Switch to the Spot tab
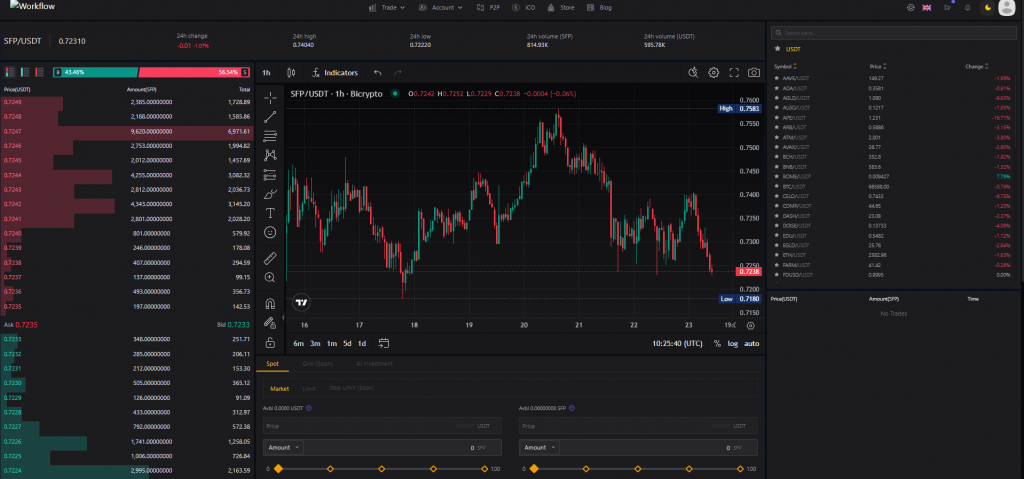1024x479 pixels. (272, 363)
